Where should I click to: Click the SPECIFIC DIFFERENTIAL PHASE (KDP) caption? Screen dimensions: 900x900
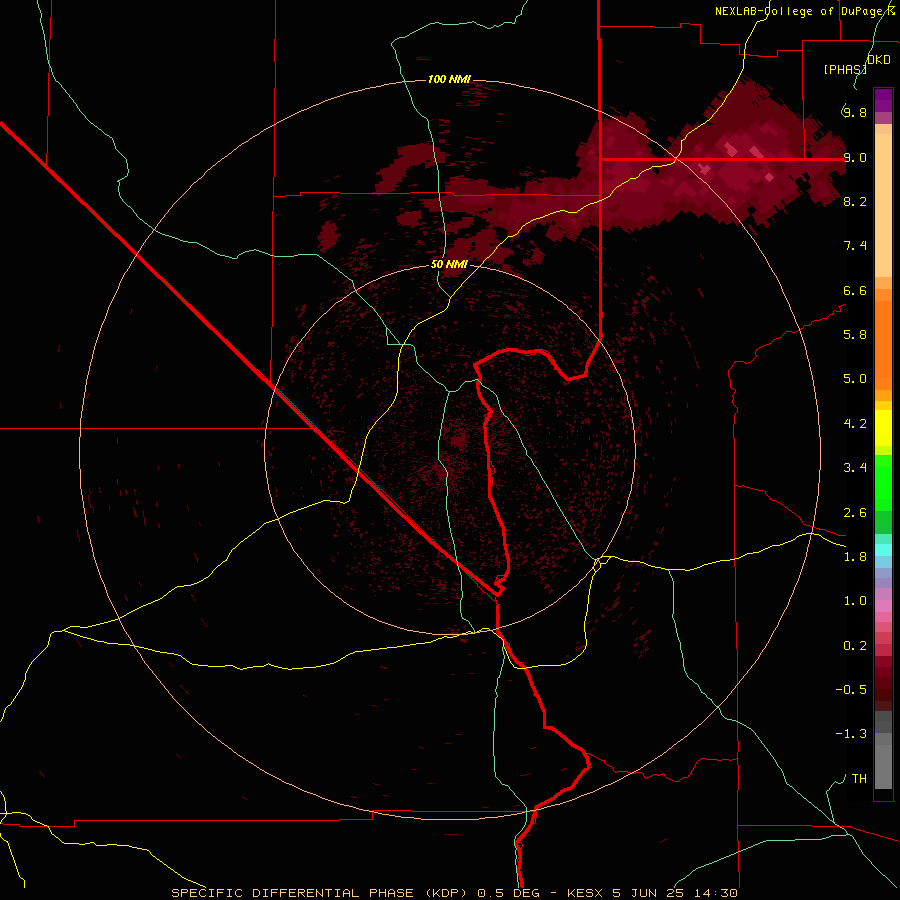click(320, 893)
